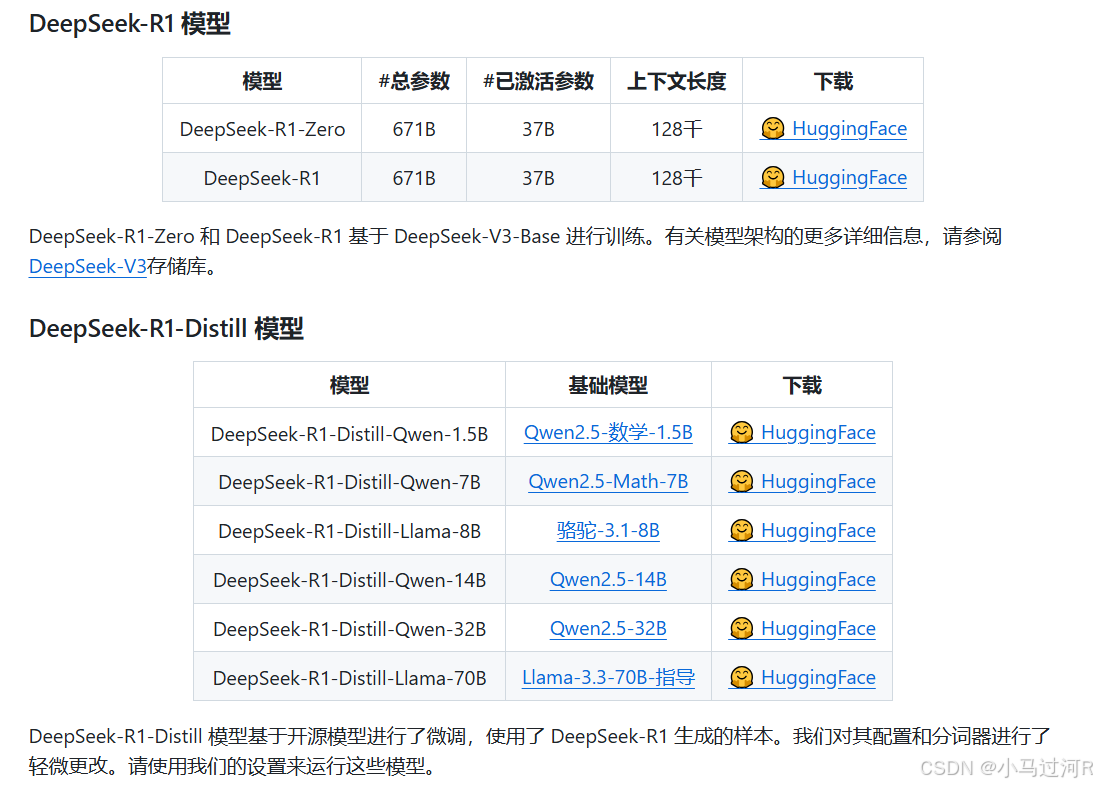Click 671B cell in DeepSeek-R1-Zero row
Viewport: 1097px width, 785px height.
coord(414,129)
